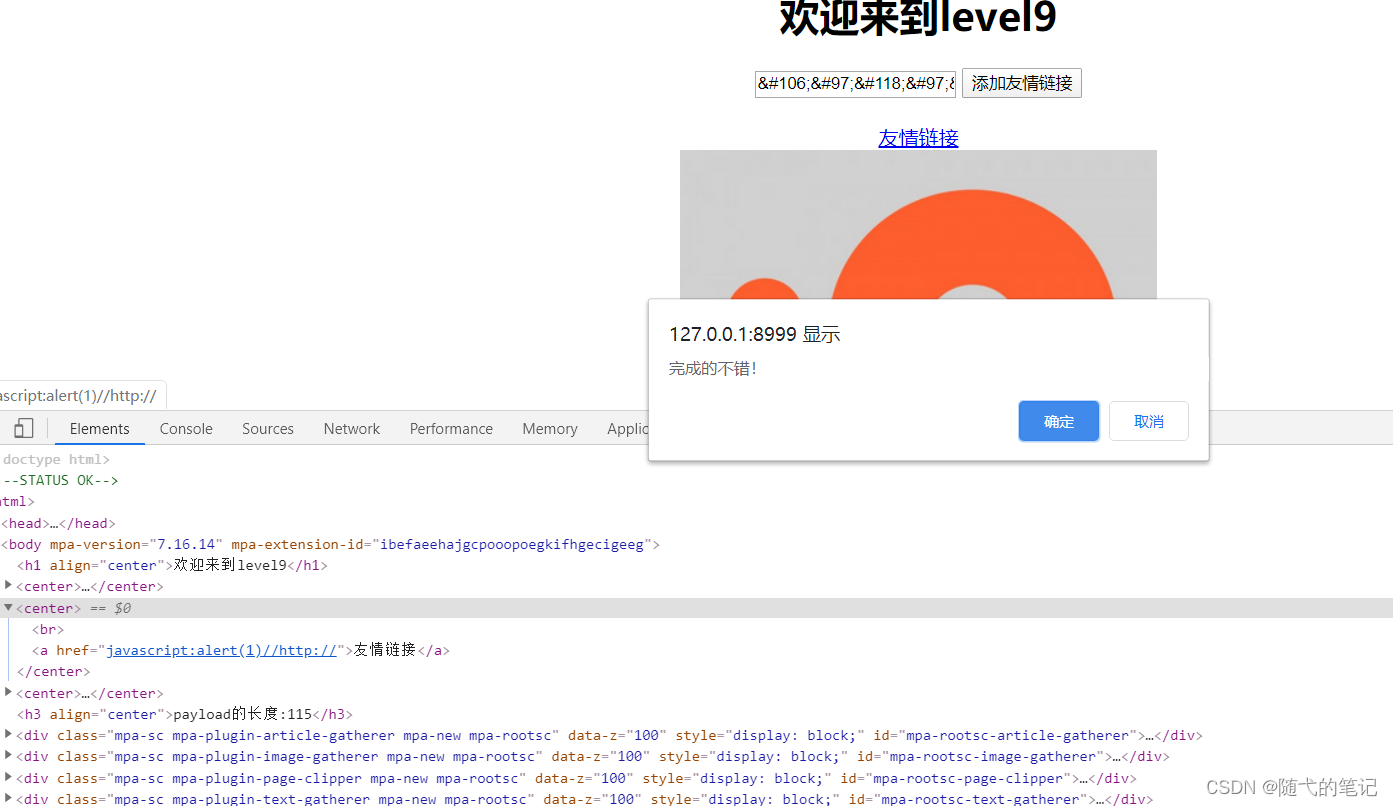The image size is (1393, 806).
Task: Click the payload input field
Action: click(855, 84)
